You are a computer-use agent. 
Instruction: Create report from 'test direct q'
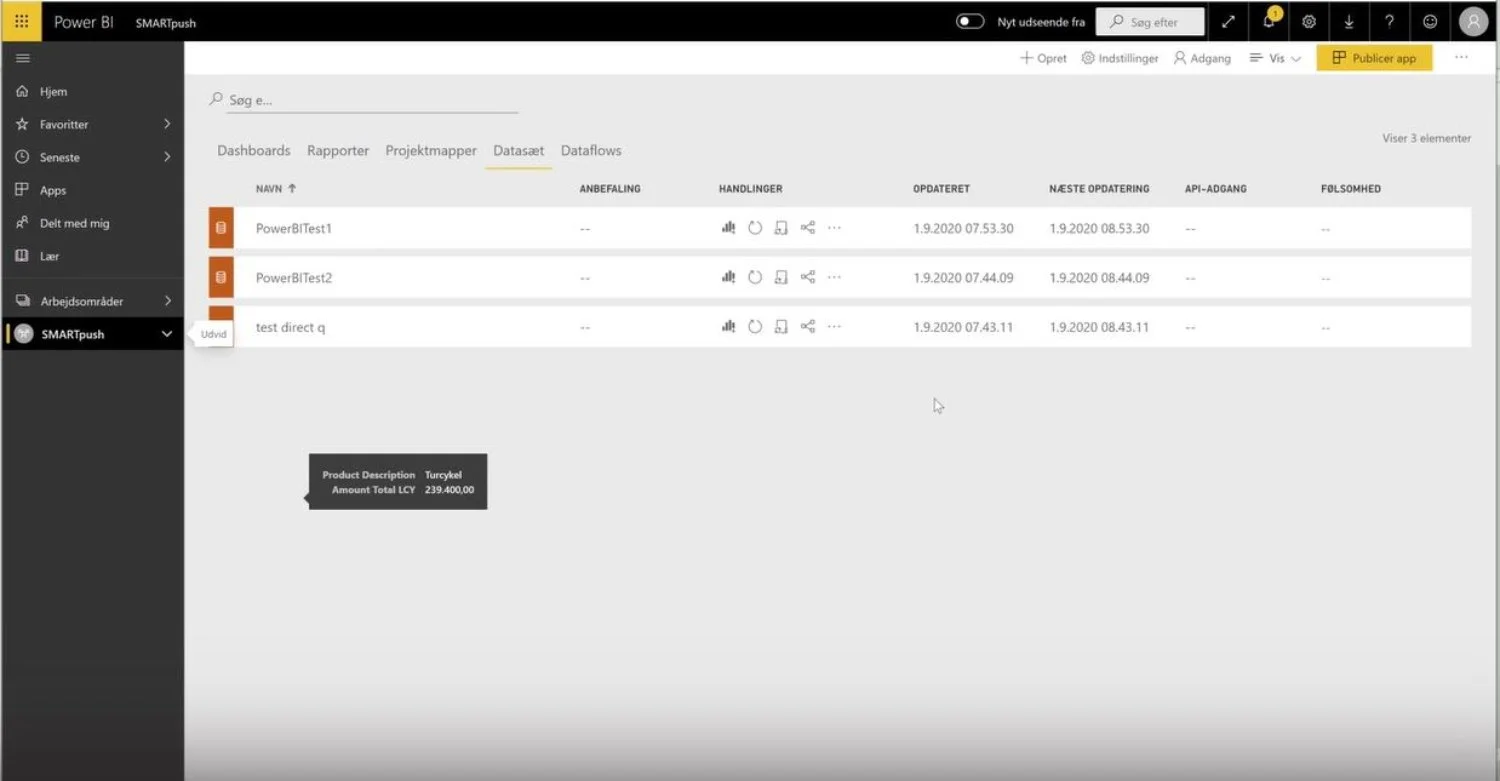click(728, 326)
